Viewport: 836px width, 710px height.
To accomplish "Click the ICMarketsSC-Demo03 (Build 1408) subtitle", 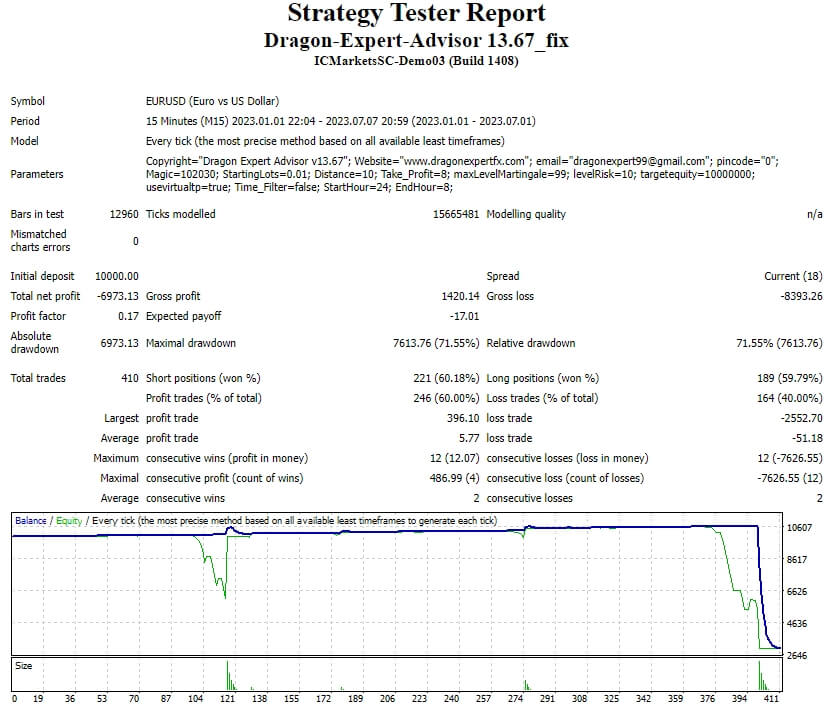I will tap(416, 60).
